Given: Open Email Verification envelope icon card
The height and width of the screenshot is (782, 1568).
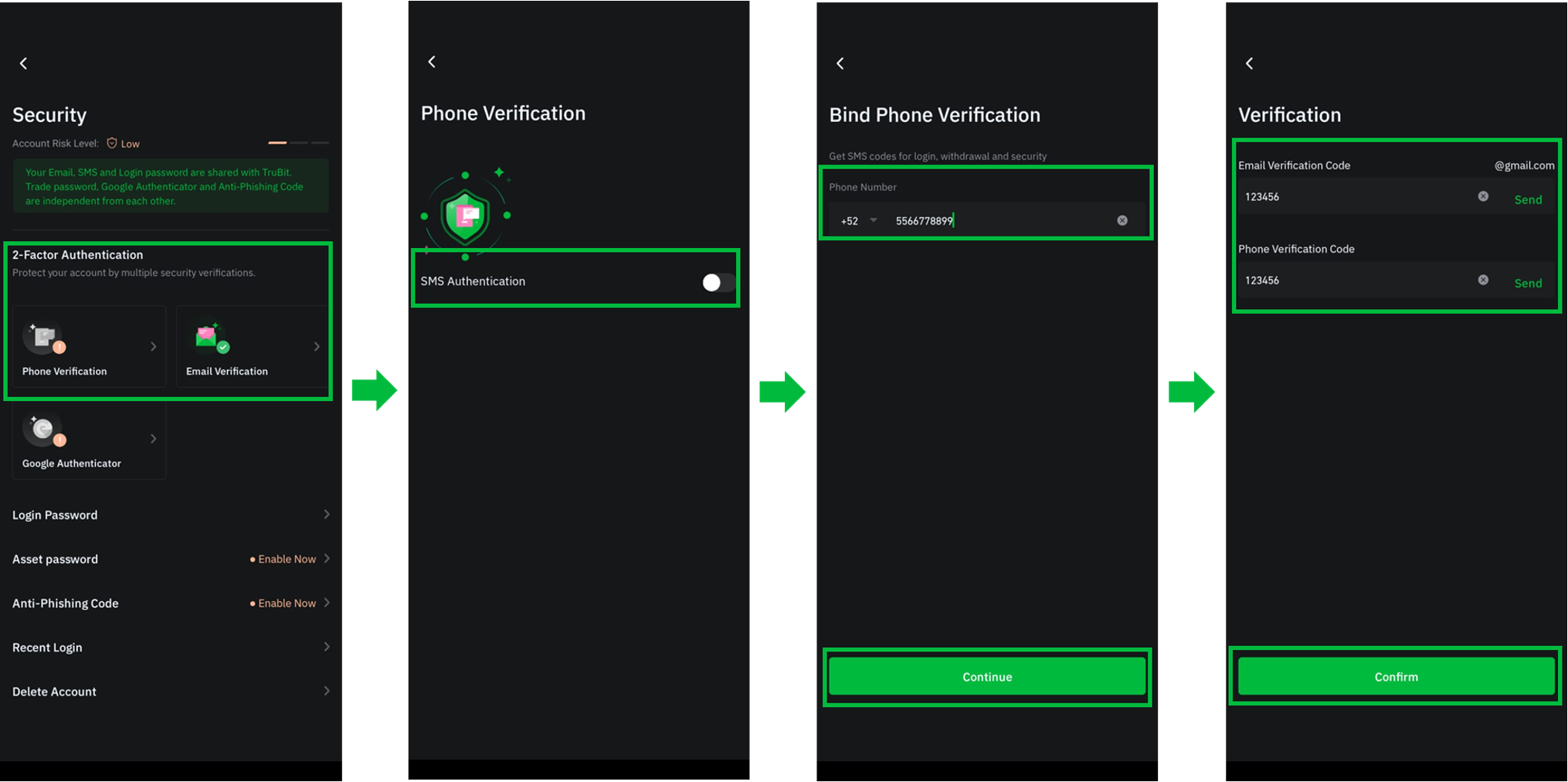Looking at the screenshot, I should [x=252, y=346].
